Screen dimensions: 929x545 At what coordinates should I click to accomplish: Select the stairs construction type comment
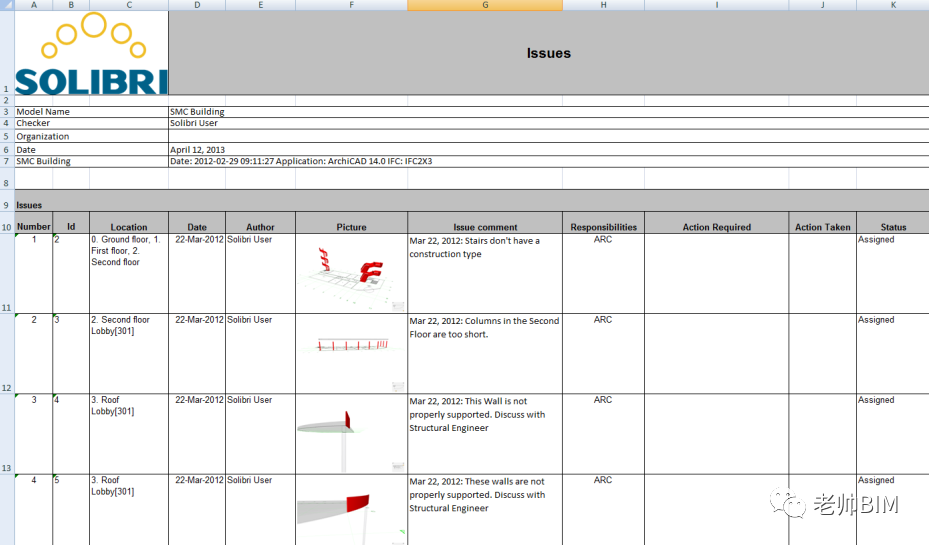point(485,273)
